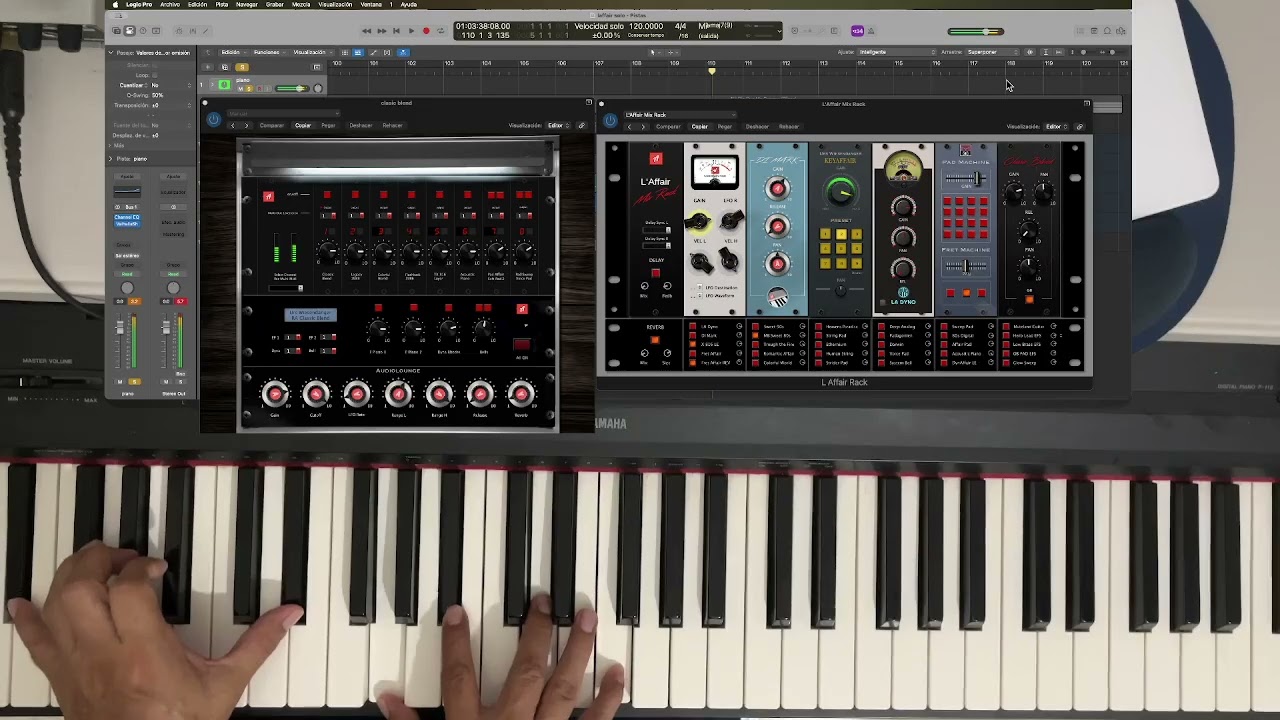
Task: Open the Note Pads icon
Action: pos(1094,31)
